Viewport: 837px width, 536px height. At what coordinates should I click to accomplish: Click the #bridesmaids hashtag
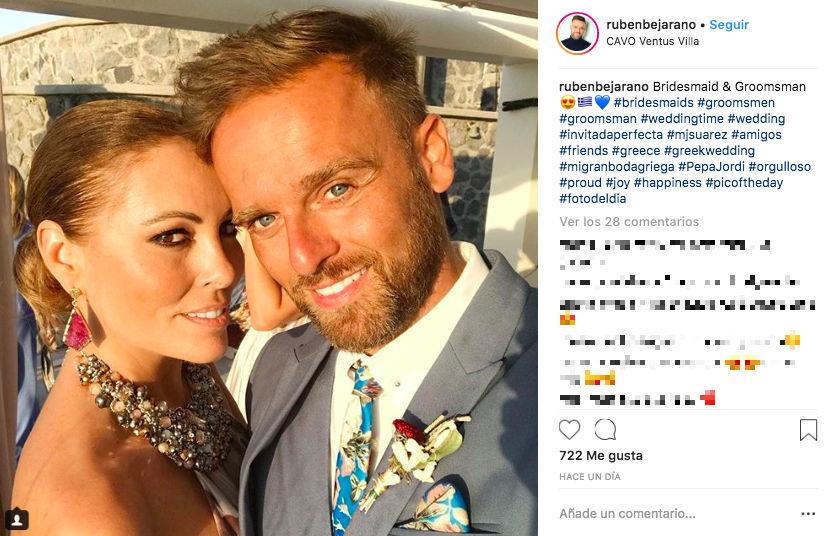click(653, 103)
